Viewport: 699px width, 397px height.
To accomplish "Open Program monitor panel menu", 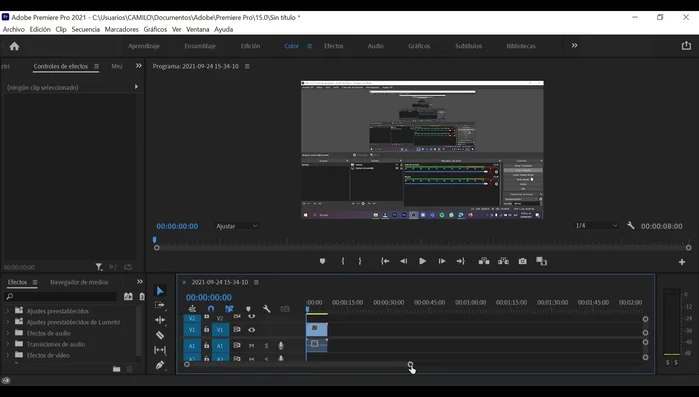I will (x=247, y=66).
